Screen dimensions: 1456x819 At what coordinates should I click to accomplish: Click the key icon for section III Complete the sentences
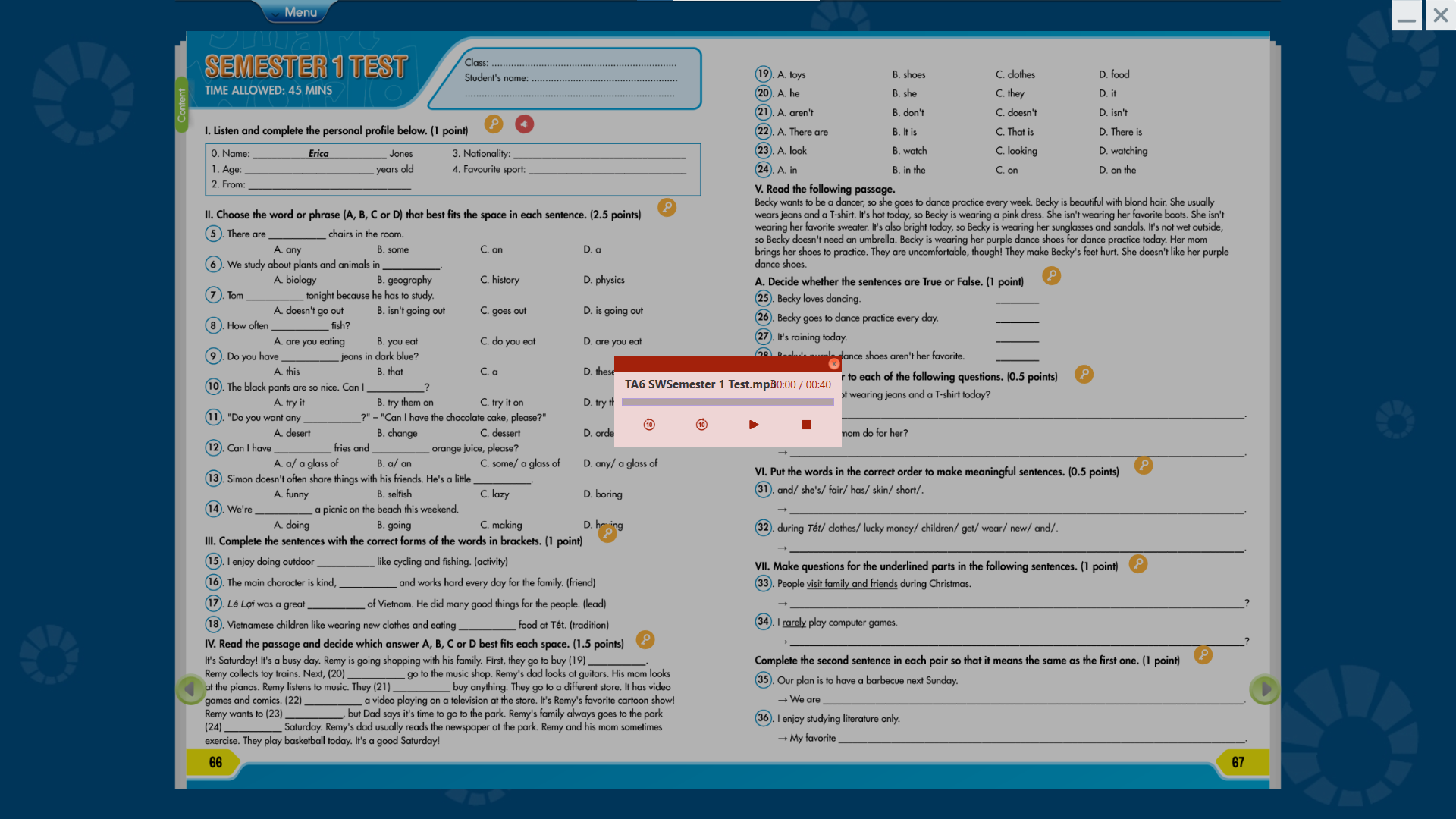[x=607, y=533]
